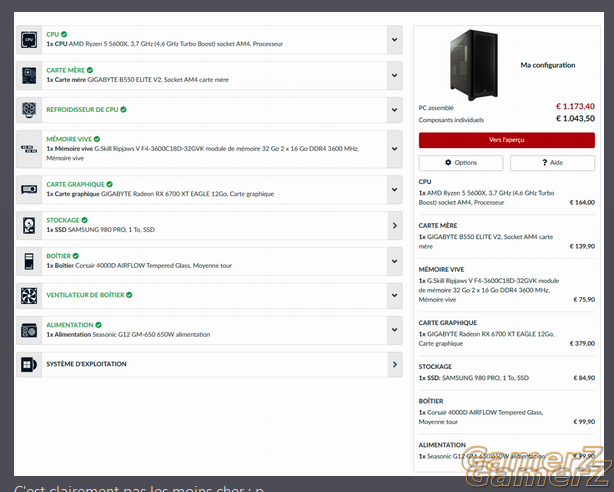Viewport: 614px width, 492px height.
Task: Click the green checkmark beside Carte mère
Action: (x=90, y=70)
